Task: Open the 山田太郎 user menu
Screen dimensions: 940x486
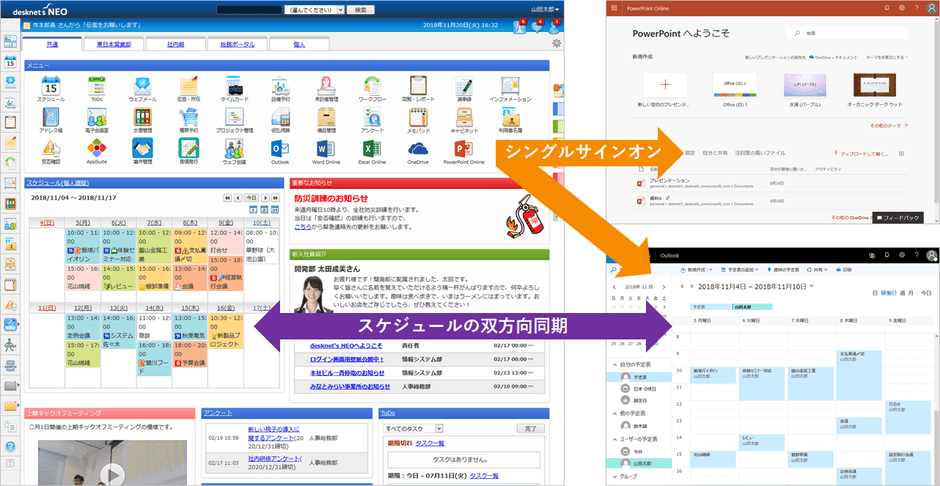Action: click(541, 8)
